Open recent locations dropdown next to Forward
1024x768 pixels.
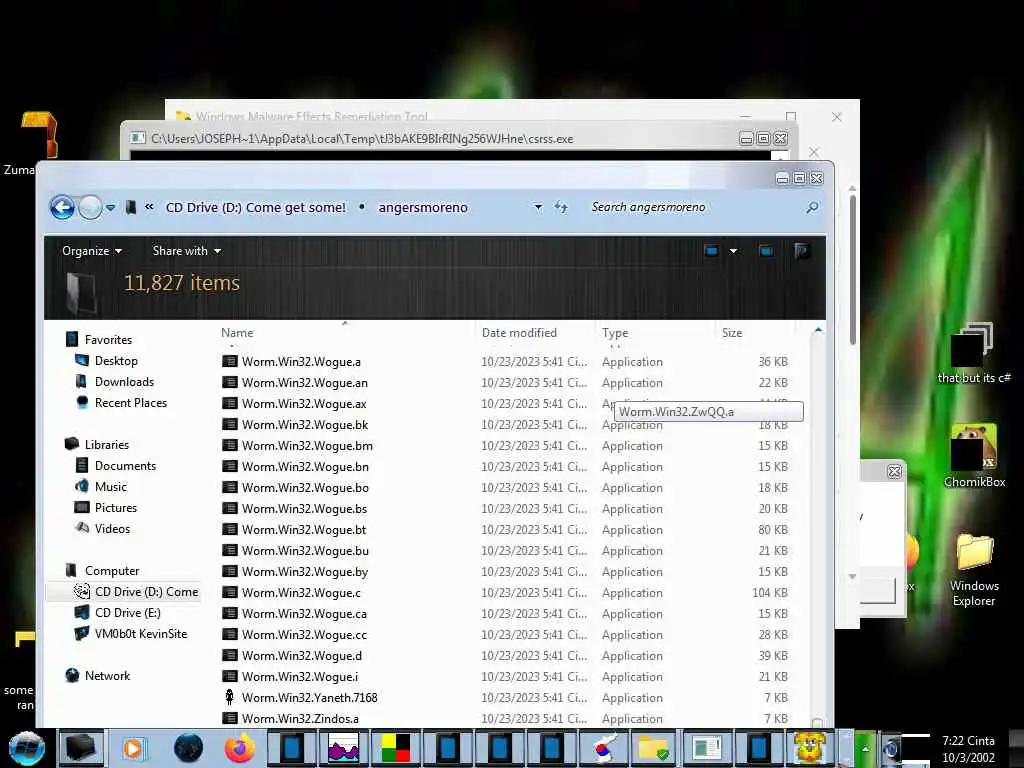(x=110, y=208)
